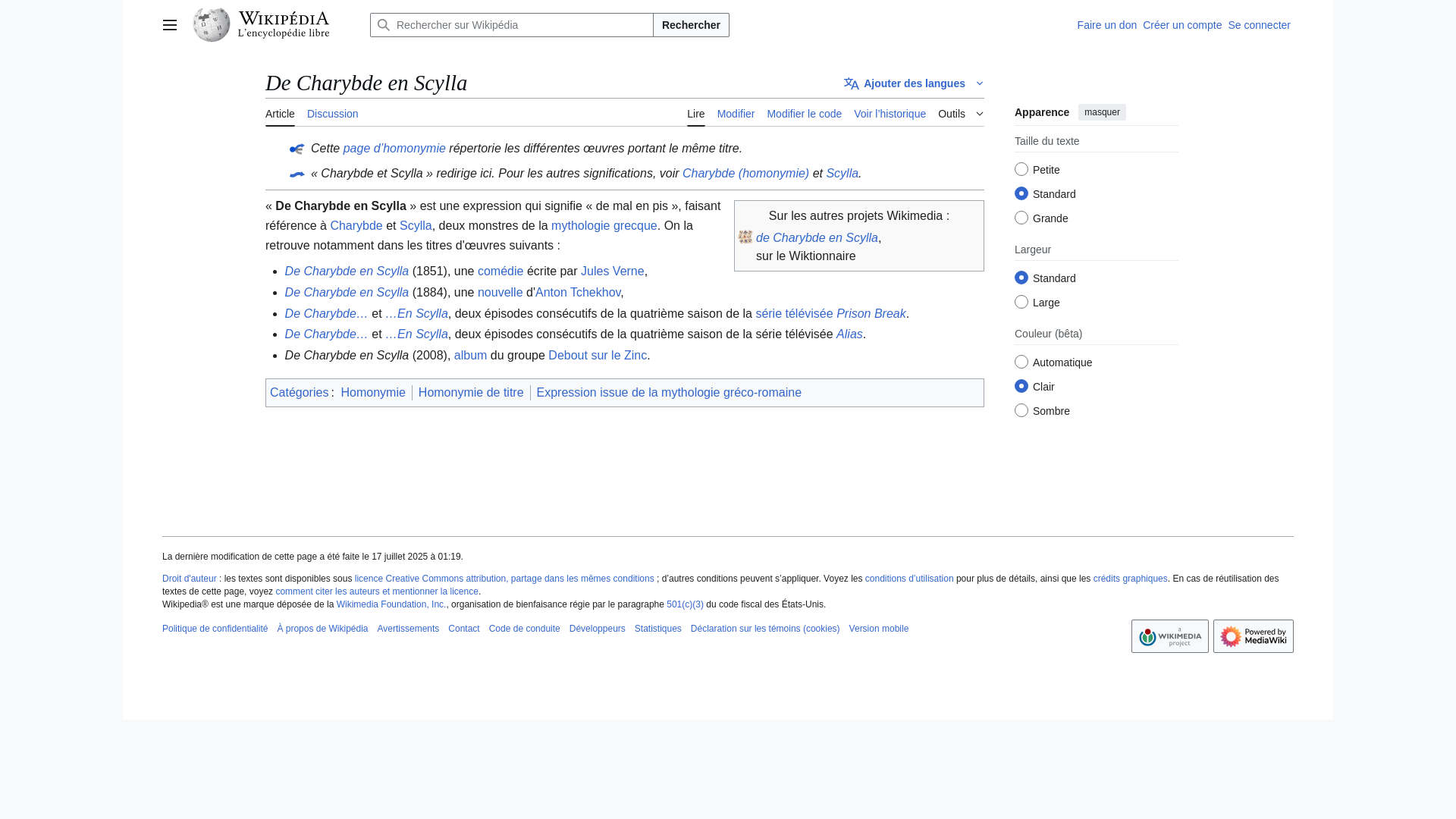This screenshot has width=1456, height=819.
Task: Click the Powered by MediaWiki badge
Action: (x=1253, y=636)
